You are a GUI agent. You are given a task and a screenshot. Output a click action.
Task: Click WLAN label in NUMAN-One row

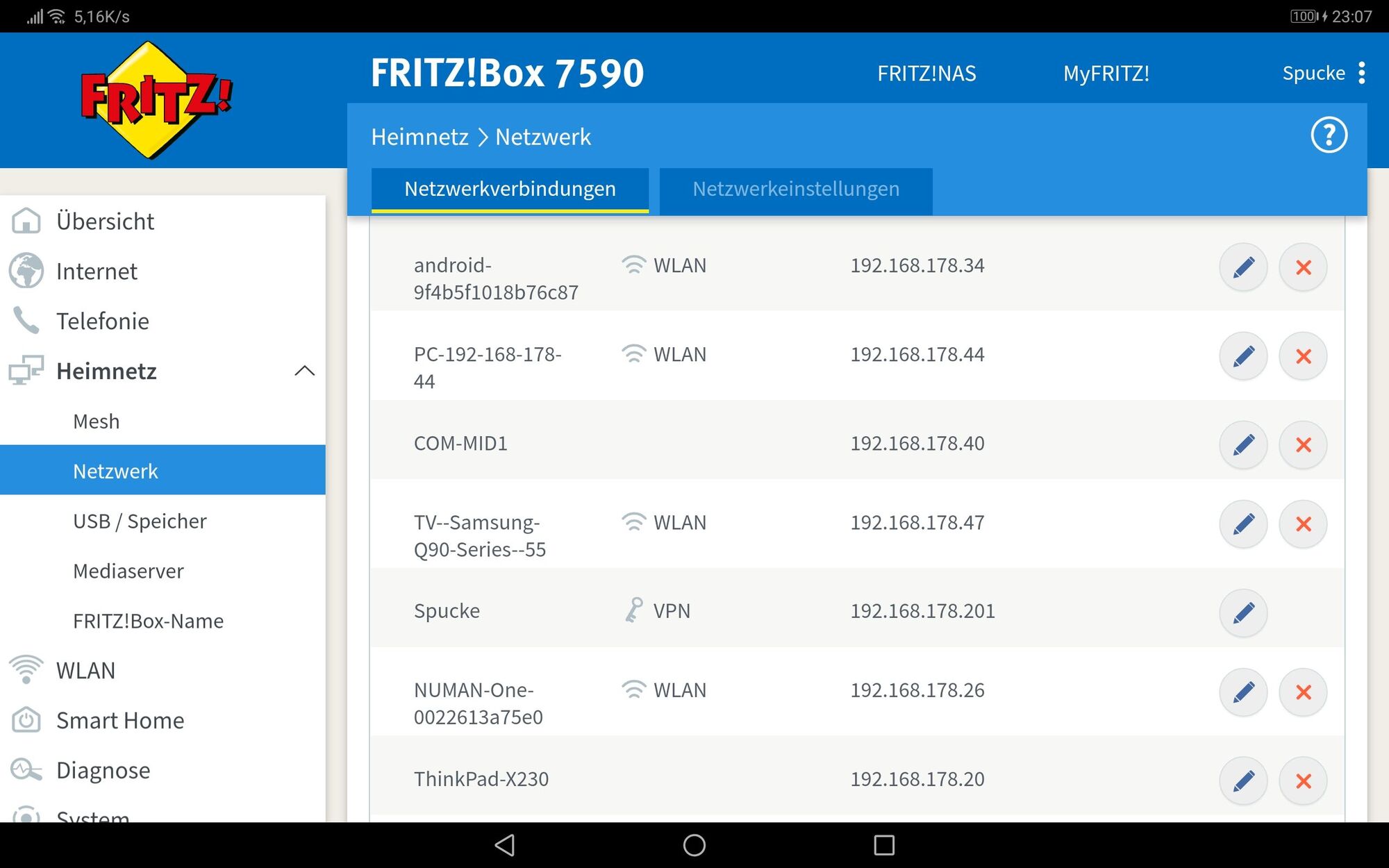click(679, 690)
